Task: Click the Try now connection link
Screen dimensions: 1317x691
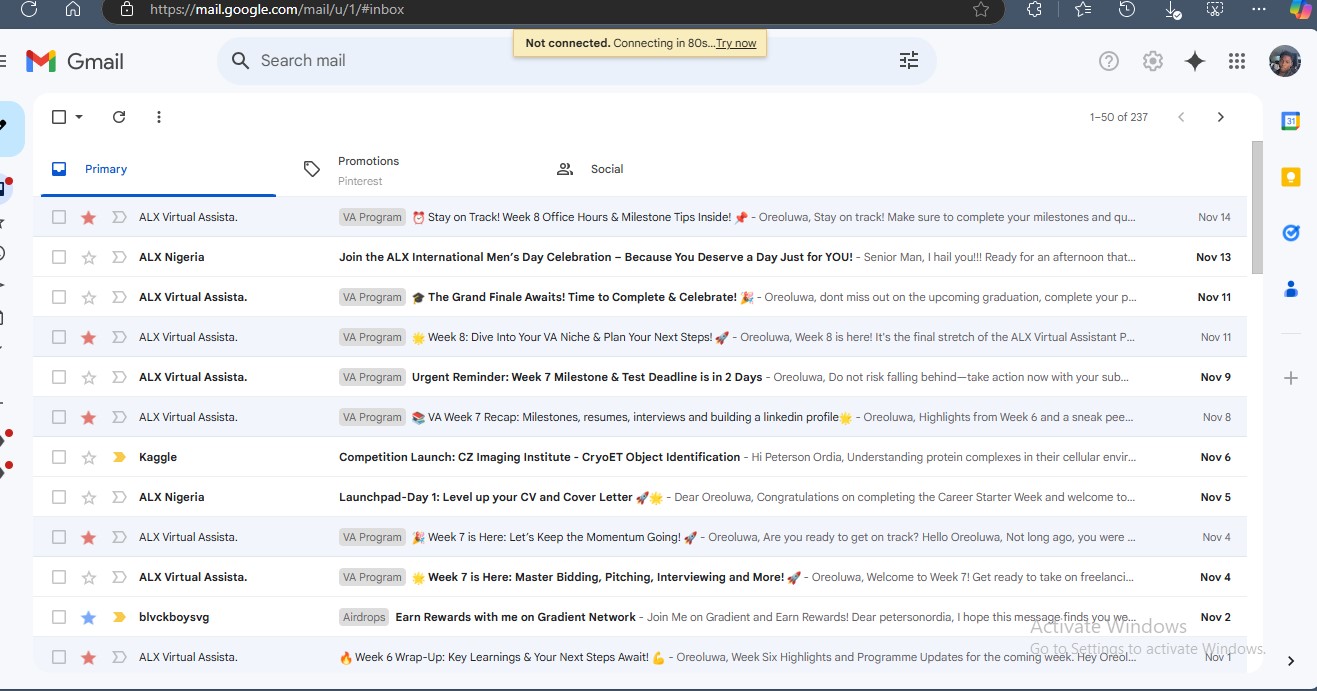Action: pyautogui.click(x=736, y=44)
